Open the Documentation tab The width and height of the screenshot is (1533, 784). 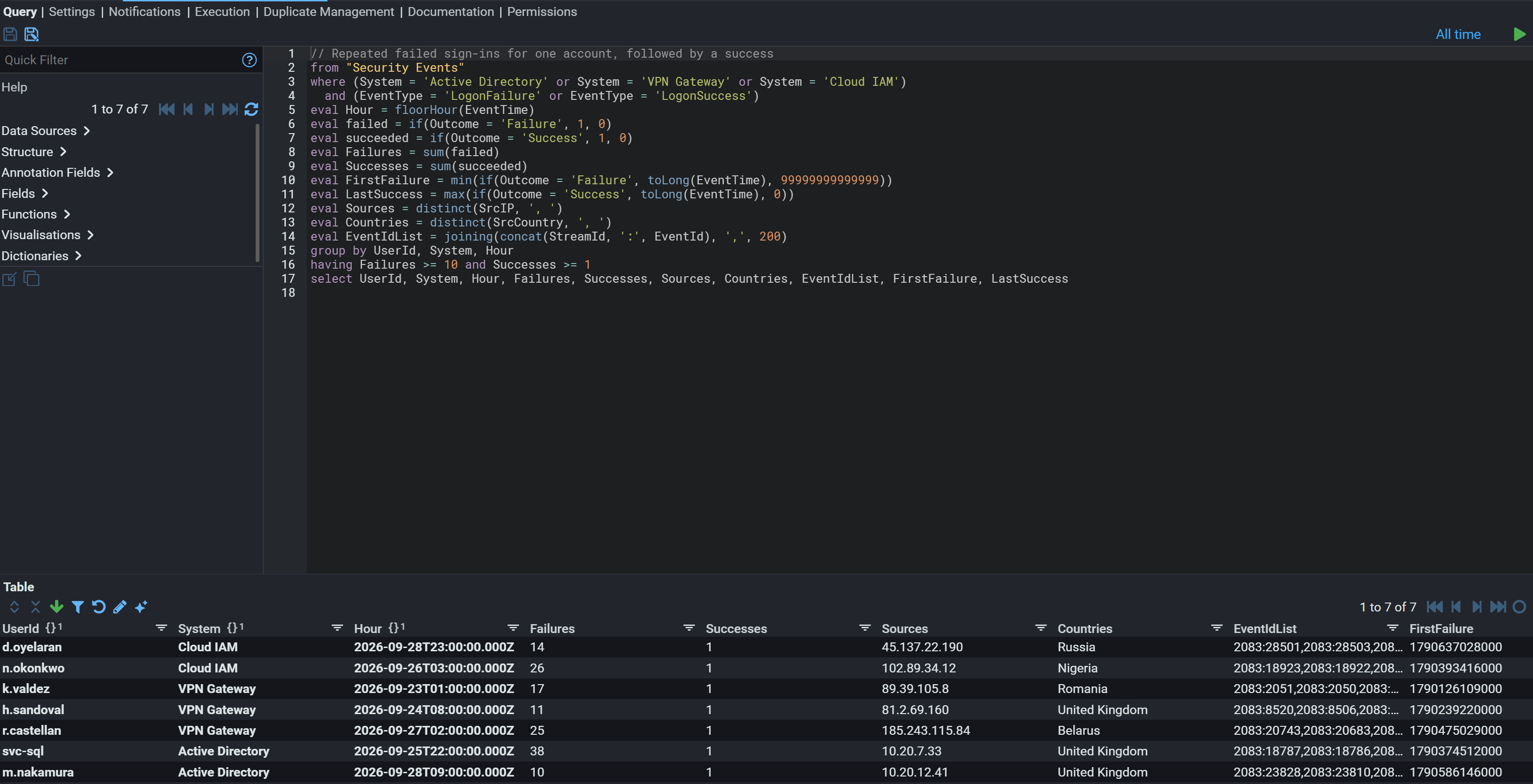coord(450,12)
